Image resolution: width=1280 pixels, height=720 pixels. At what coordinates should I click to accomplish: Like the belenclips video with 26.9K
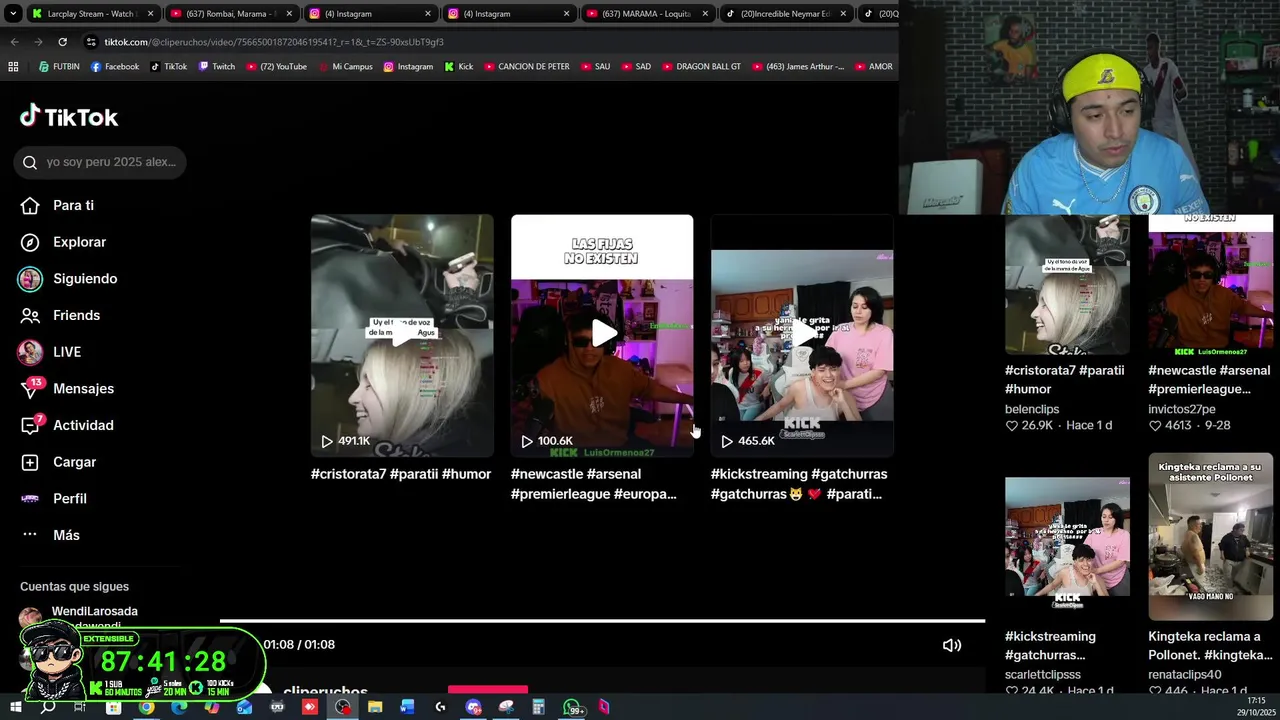pyautogui.click(x=1012, y=425)
